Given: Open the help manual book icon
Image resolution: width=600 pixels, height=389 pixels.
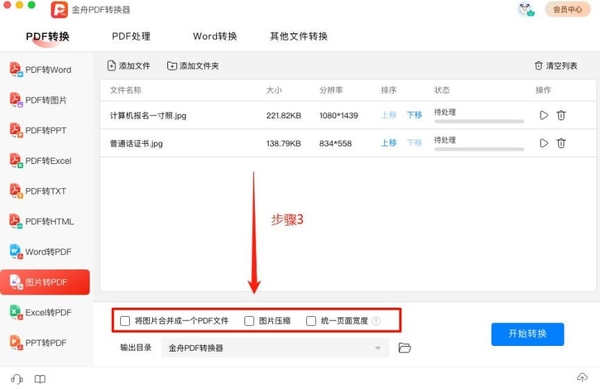Looking at the screenshot, I should (40, 379).
